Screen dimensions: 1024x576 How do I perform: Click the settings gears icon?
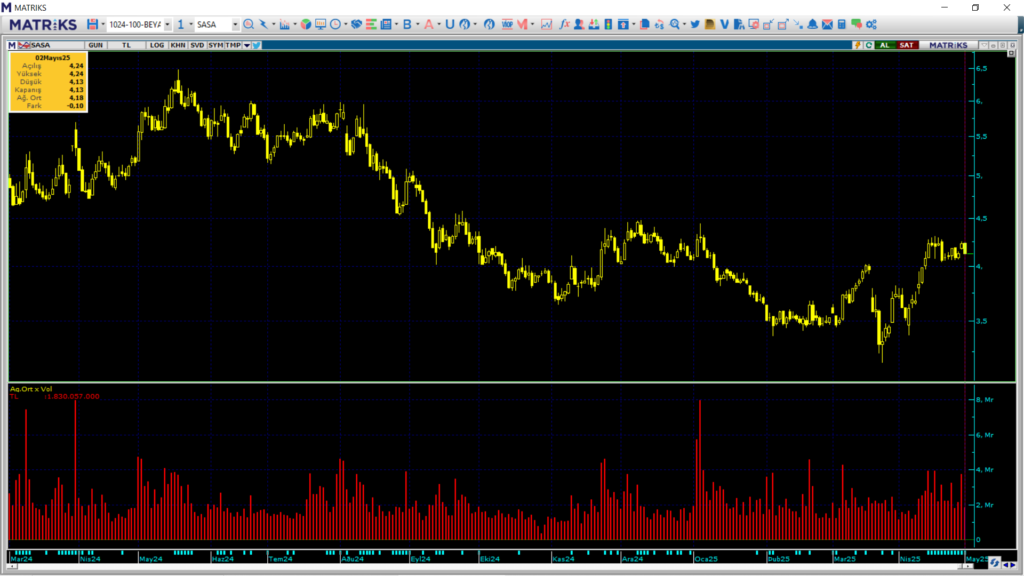click(872, 24)
